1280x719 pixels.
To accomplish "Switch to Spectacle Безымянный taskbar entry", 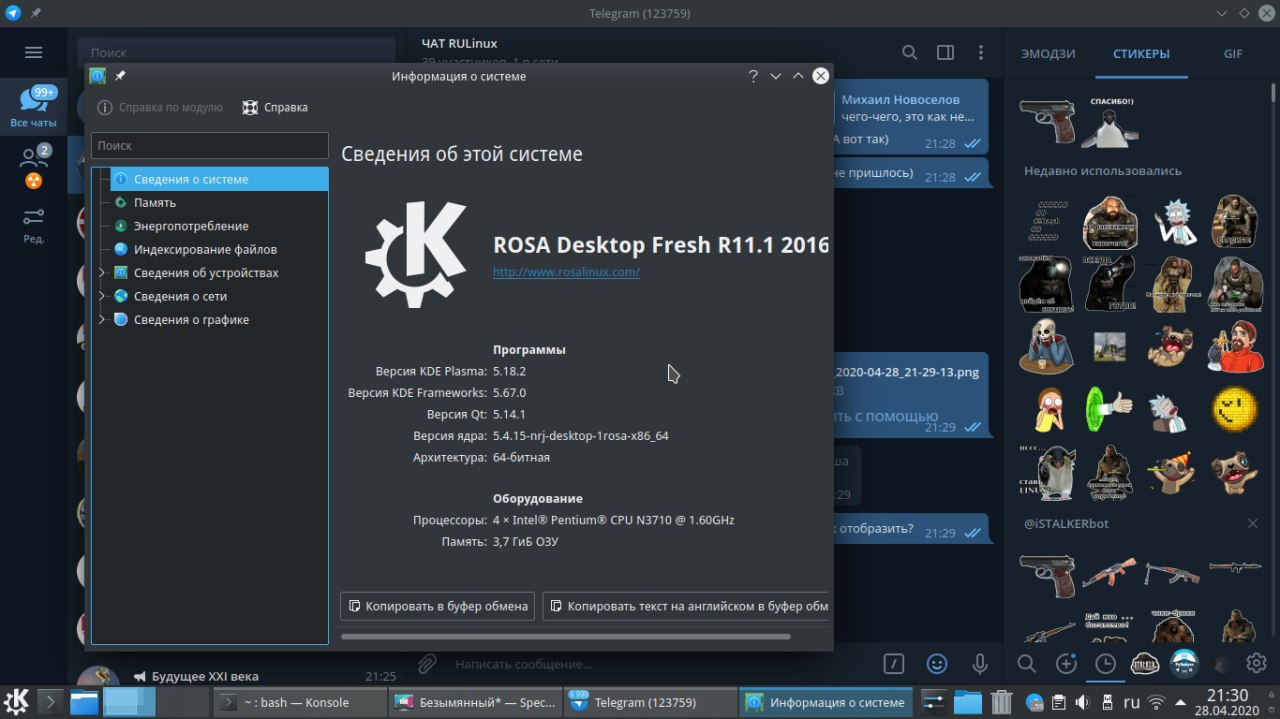I will [475, 702].
